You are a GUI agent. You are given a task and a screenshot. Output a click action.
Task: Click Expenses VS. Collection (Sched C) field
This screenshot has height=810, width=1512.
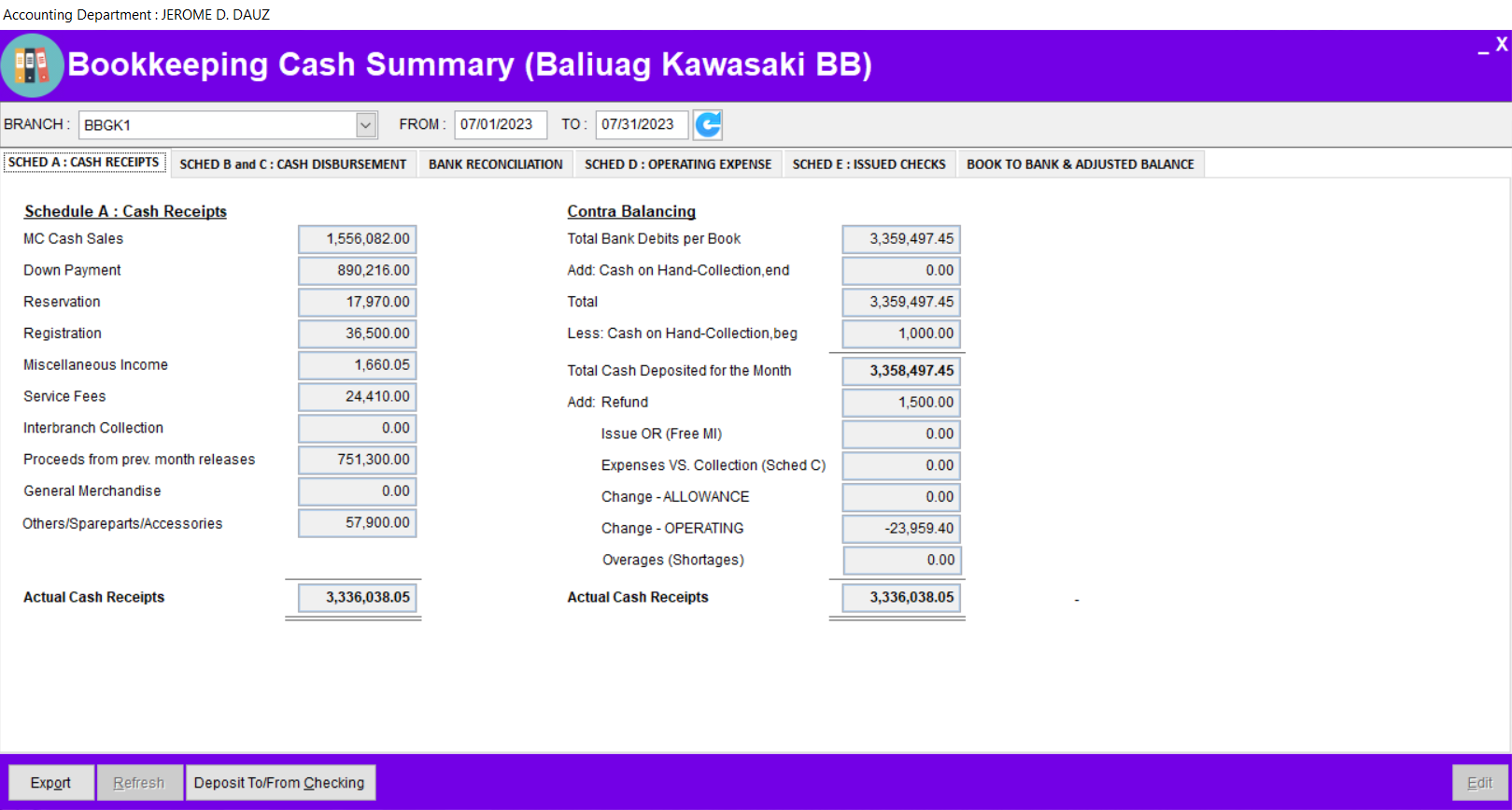click(x=901, y=465)
